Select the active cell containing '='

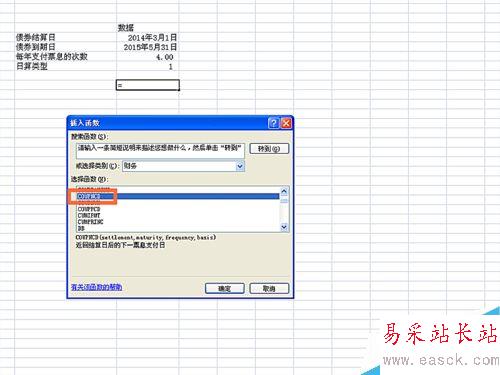[148, 85]
